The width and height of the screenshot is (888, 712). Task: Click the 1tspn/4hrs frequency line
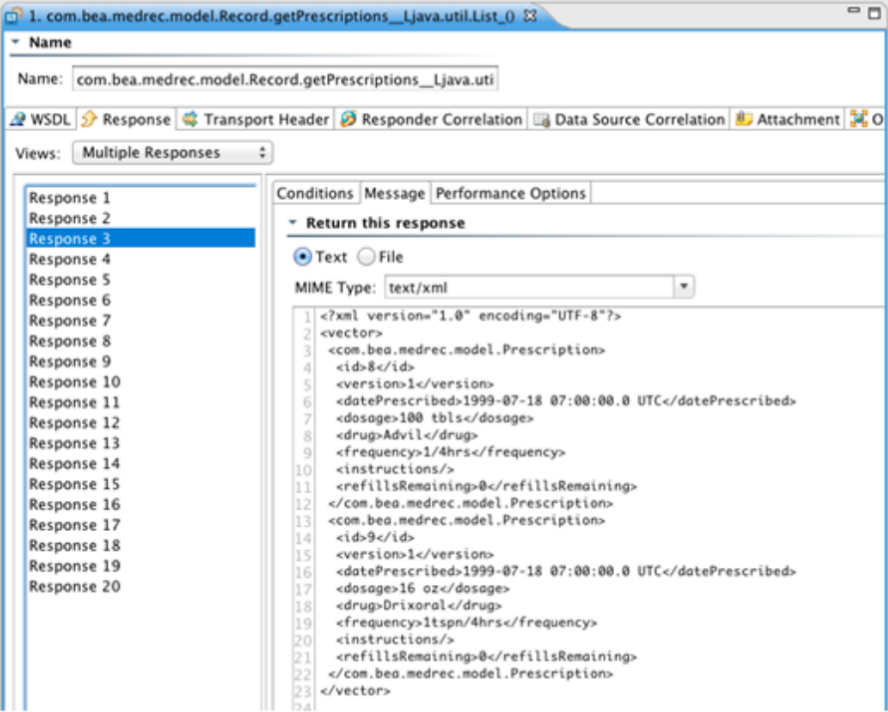[466, 623]
